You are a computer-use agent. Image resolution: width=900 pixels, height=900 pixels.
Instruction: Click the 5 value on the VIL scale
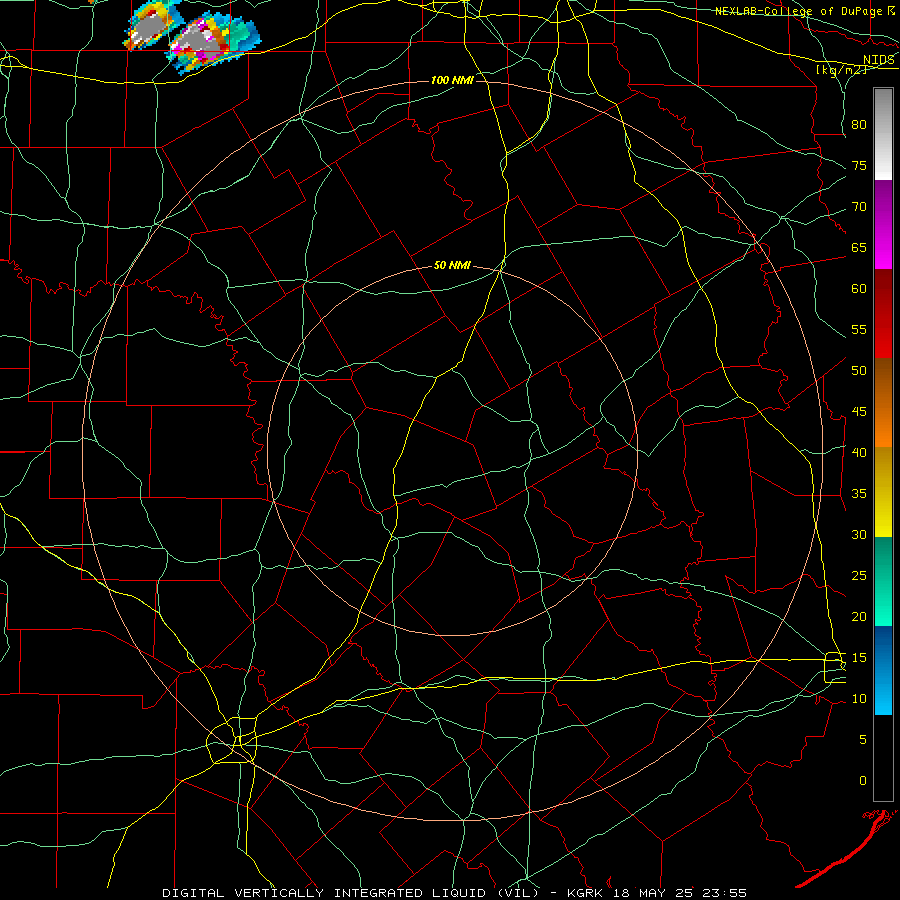coord(863,740)
